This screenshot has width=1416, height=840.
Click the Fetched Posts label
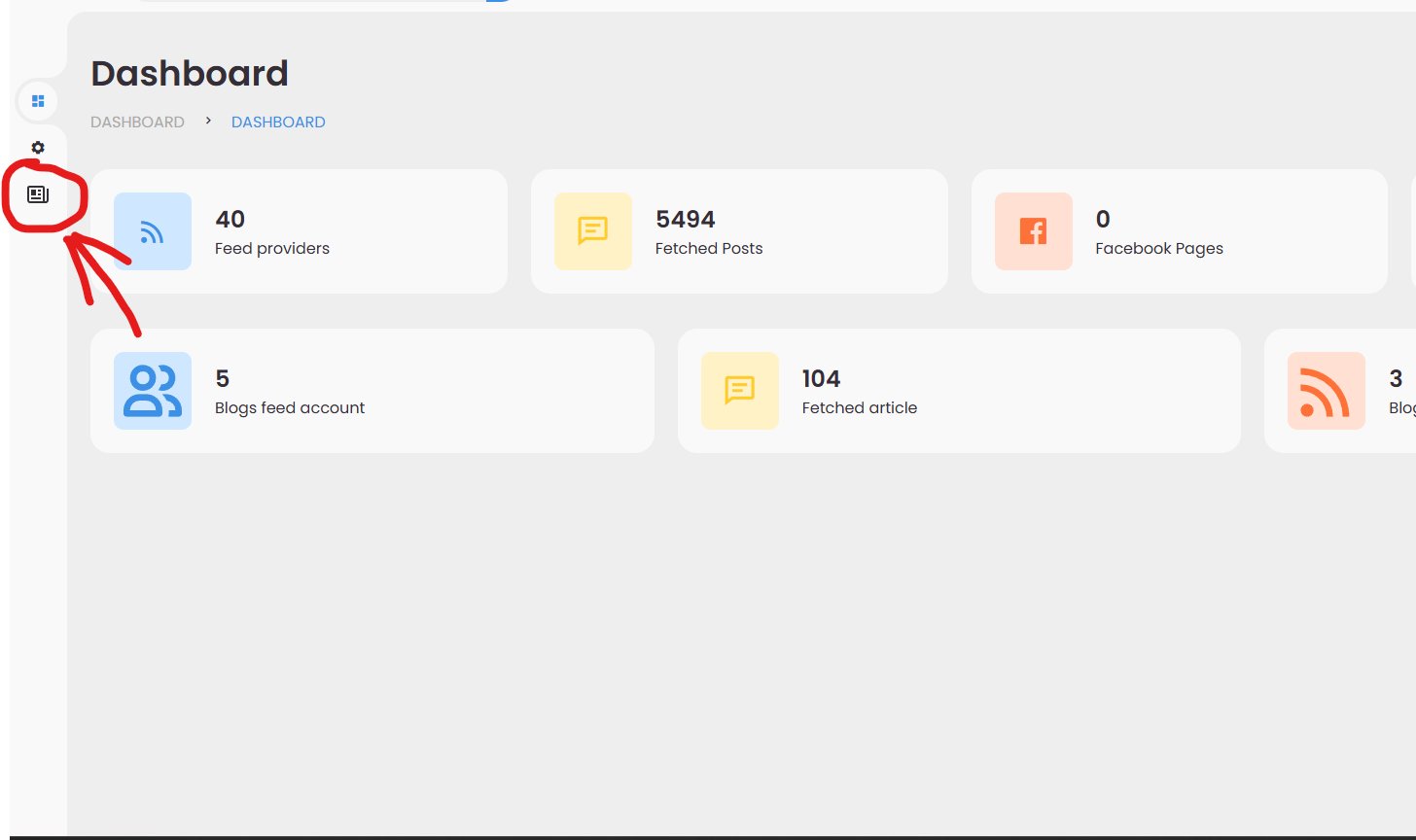tap(709, 249)
